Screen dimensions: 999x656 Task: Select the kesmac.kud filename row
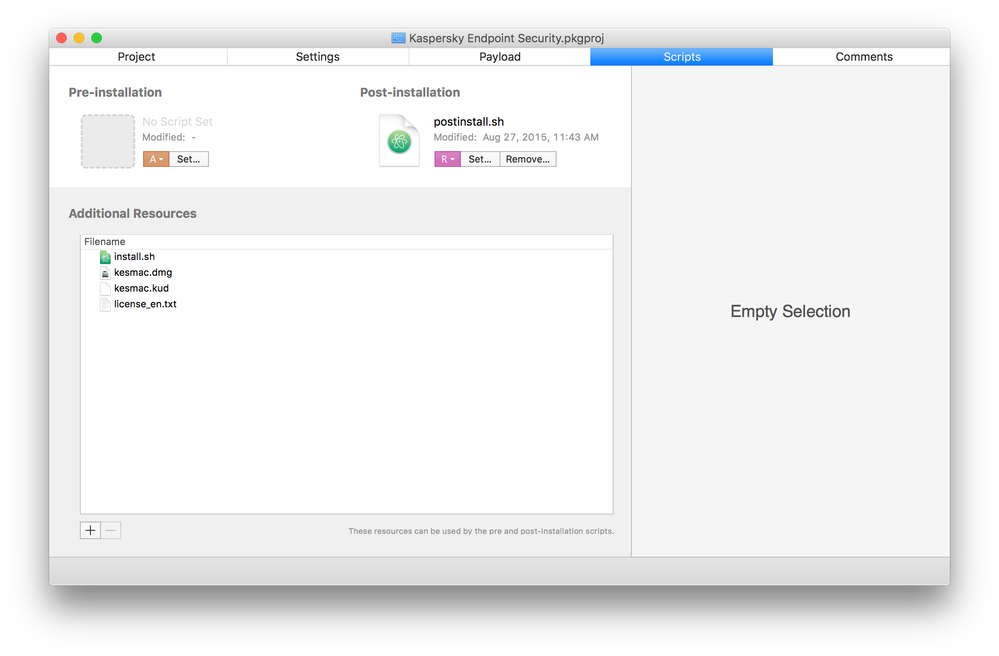tap(347, 289)
